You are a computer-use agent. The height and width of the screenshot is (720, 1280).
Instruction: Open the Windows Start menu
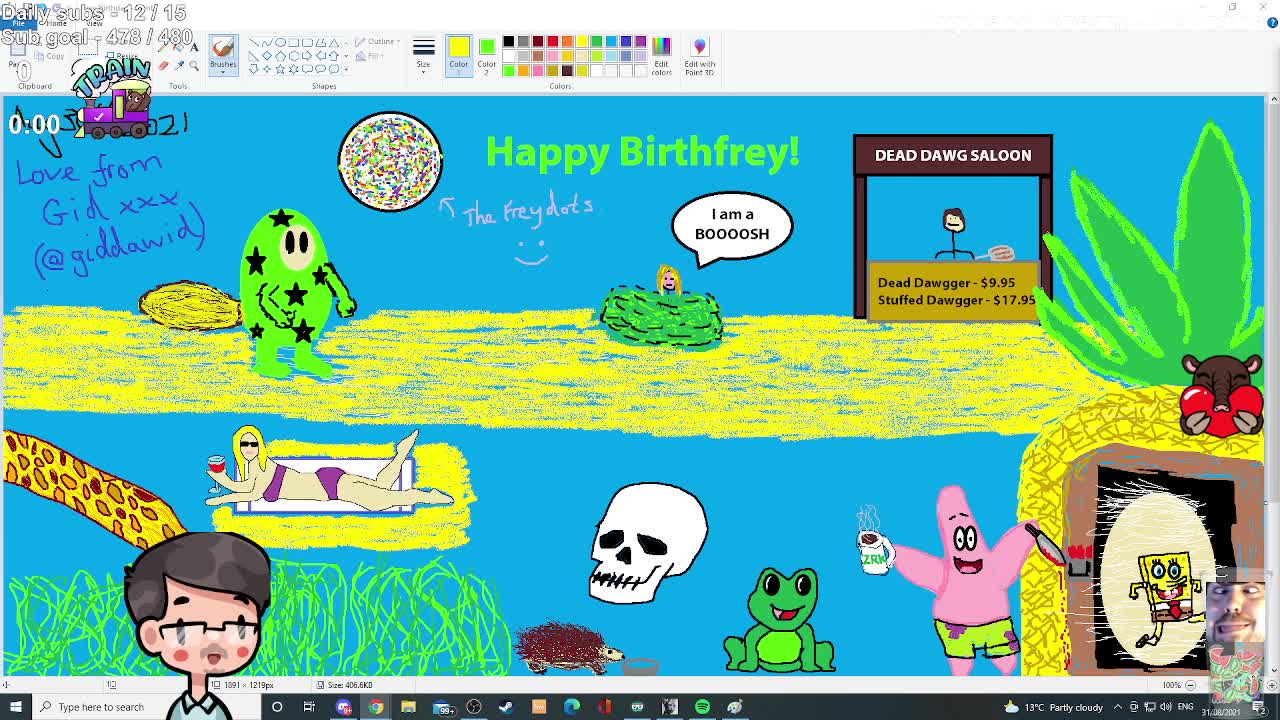(16, 707)
